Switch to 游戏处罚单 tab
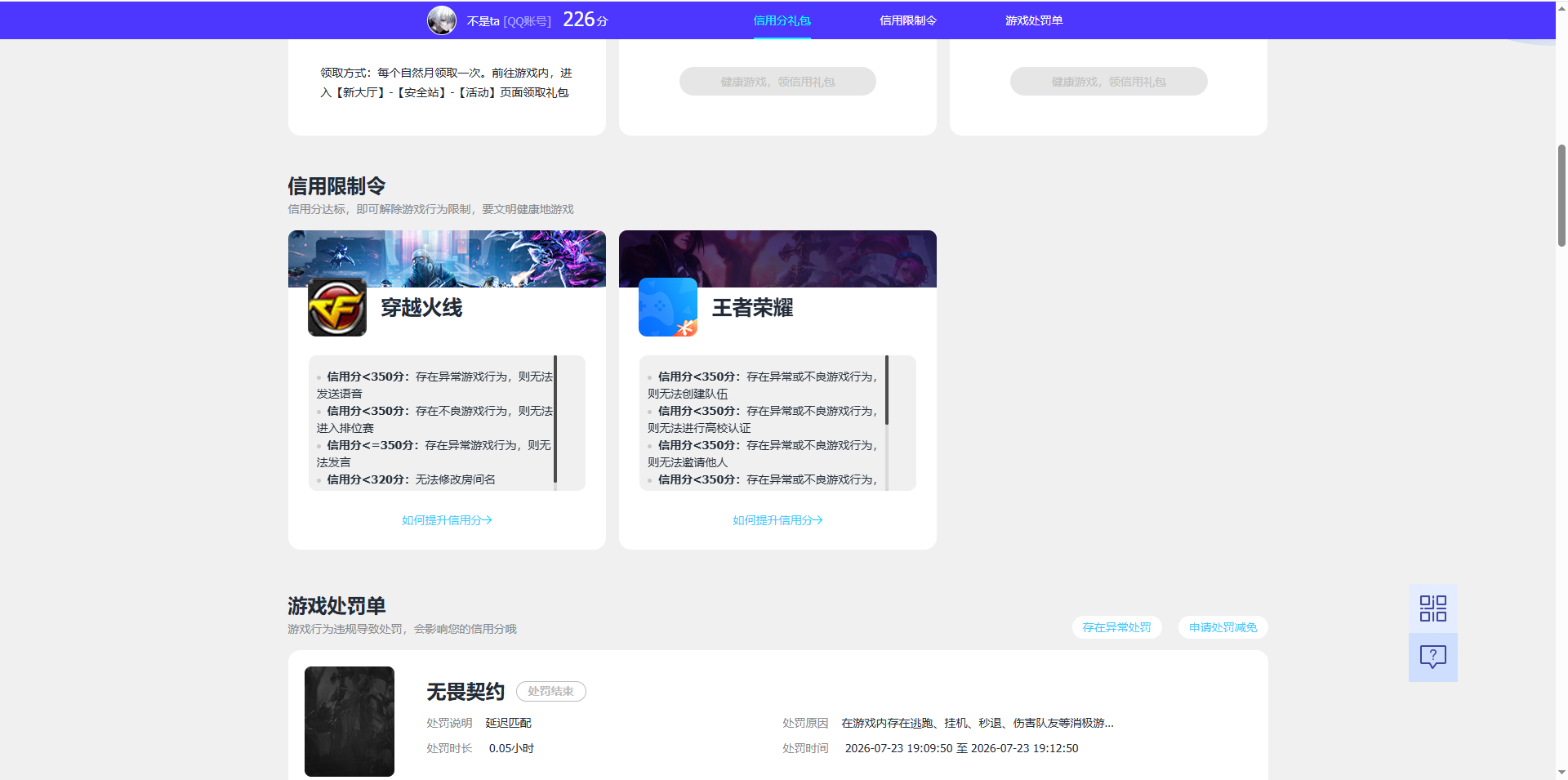This screenshot has height=780, width=1568. [x=1034, y=20]
